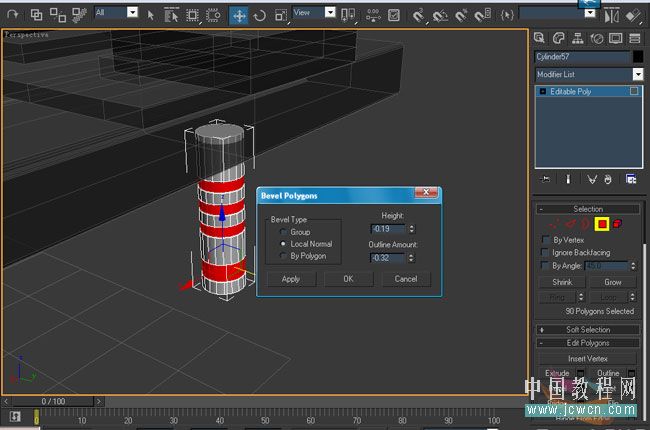Open Configure Modifier Sets icon
This screenshot has height=430, width=650.
click(631, 179)
